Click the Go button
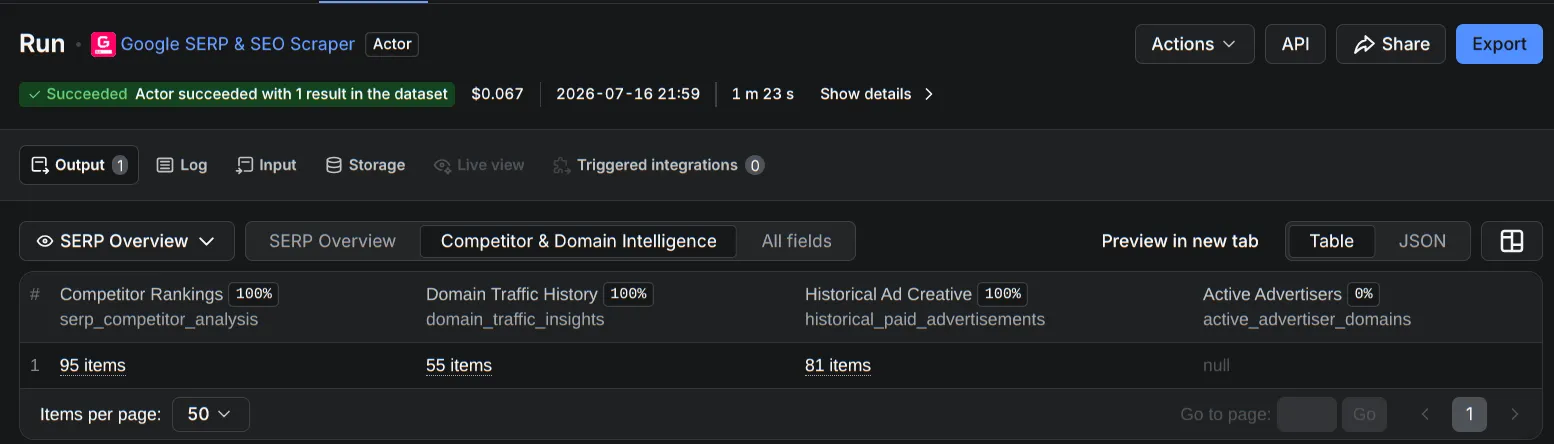This screenshot has height=444, width=1554. (x=1364, y=414)
